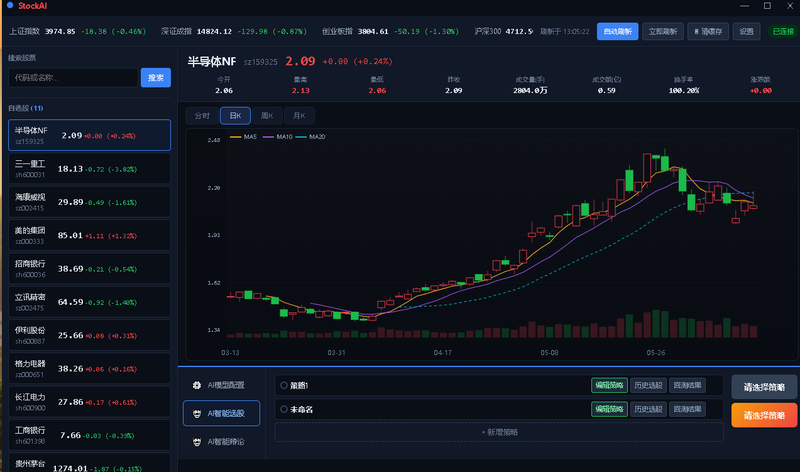
Task: Toggle the MA20 legend marker
Action: click(301, 137)
